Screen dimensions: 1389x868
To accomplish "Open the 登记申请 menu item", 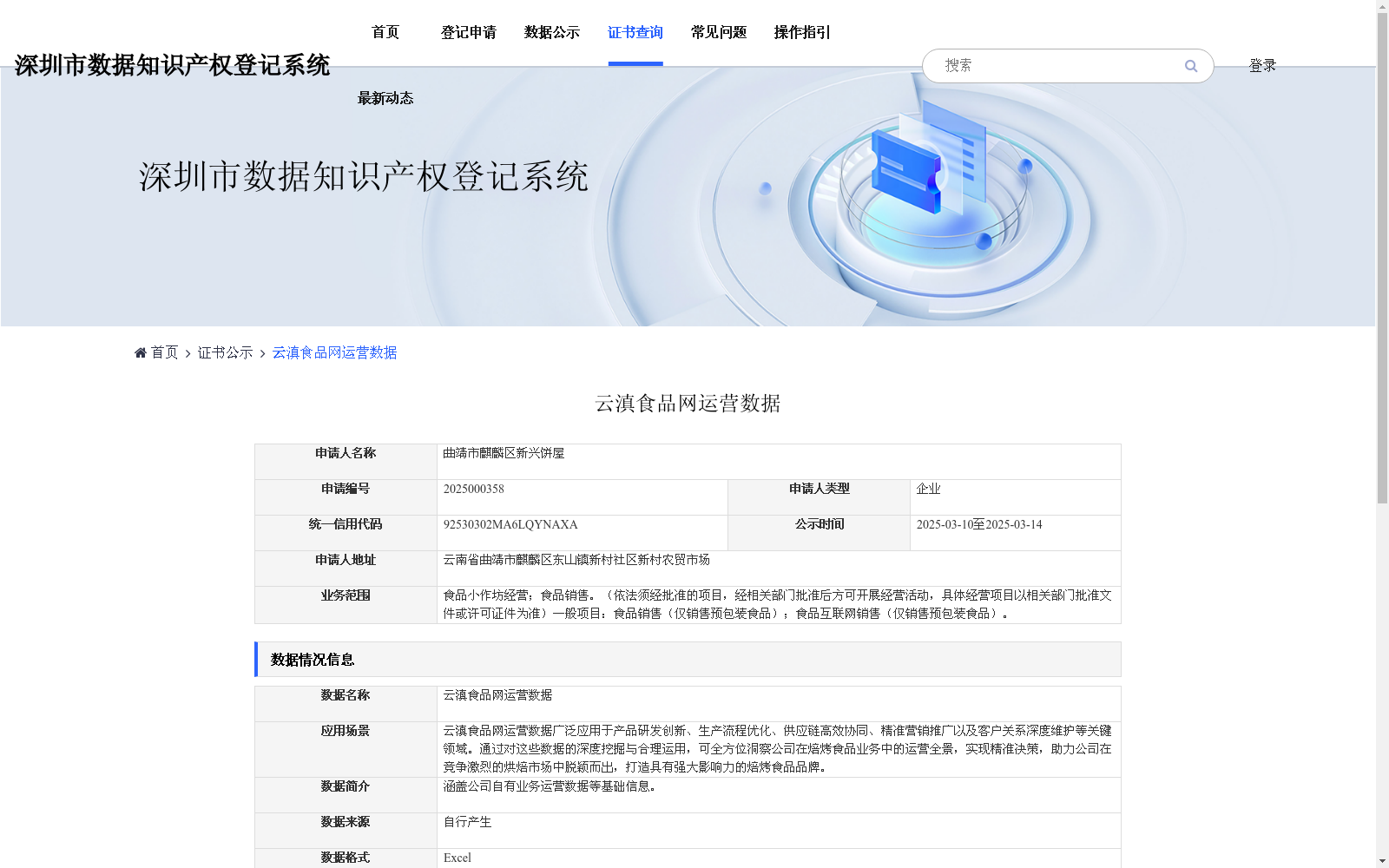I will coord(469,32).
